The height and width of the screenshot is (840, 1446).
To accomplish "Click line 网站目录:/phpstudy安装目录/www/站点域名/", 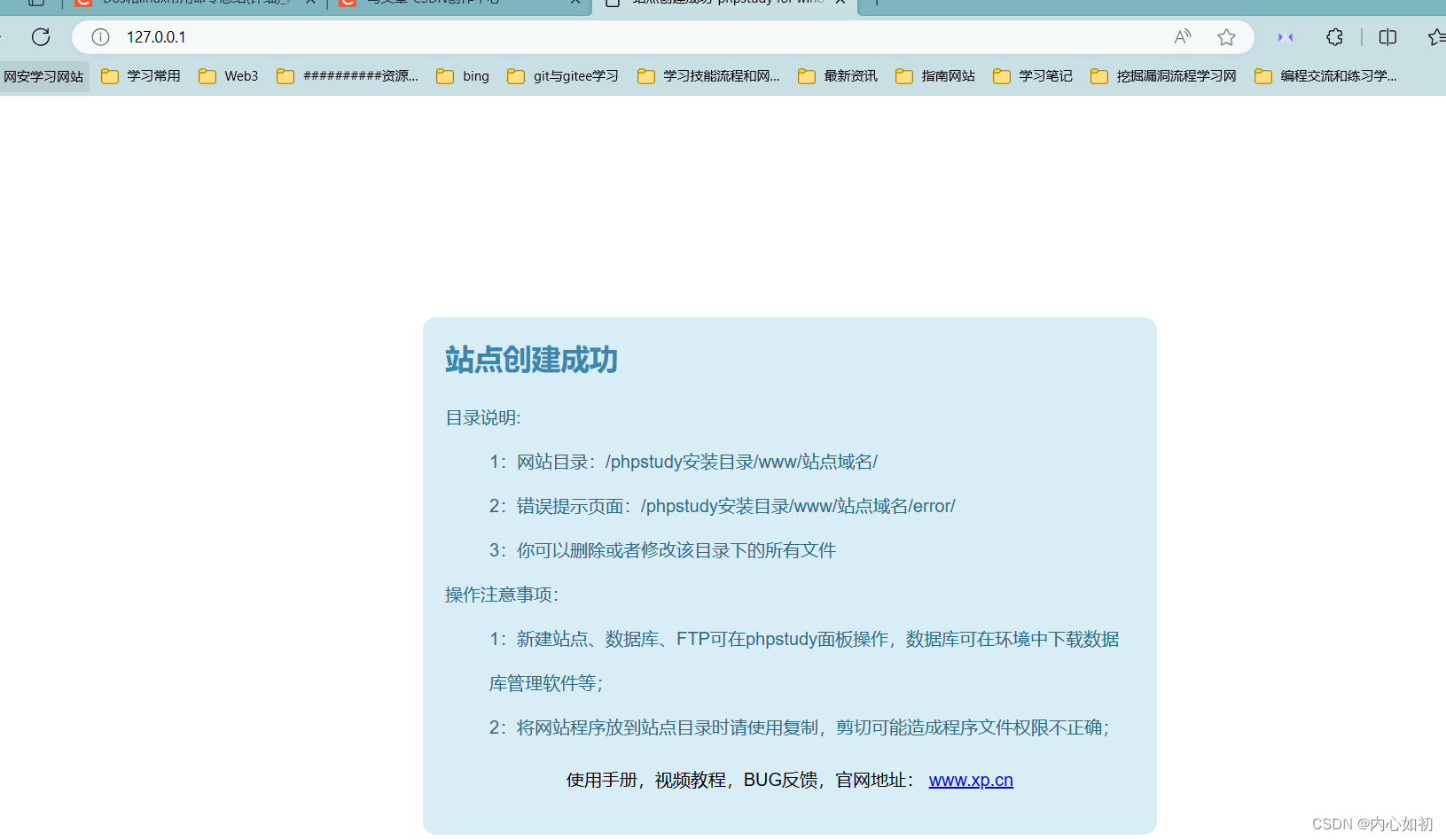I will pos(684,462).
